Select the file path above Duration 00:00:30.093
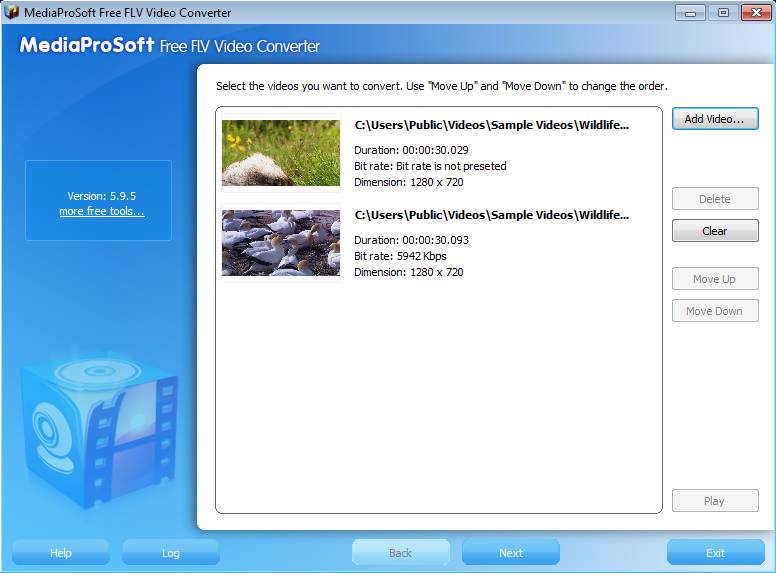This screenshot has width=776, height=573. (492, 215)
